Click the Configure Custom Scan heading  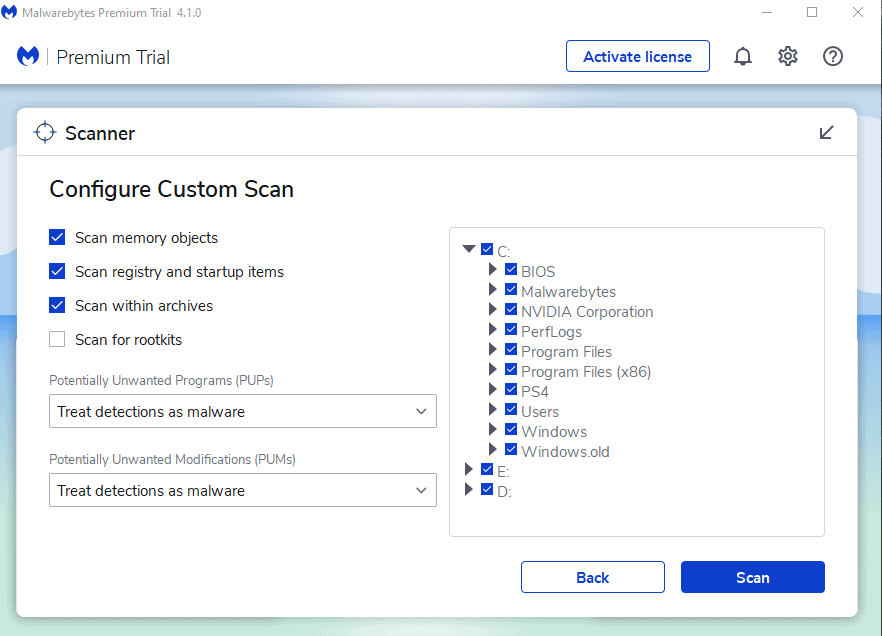(172, 189)
